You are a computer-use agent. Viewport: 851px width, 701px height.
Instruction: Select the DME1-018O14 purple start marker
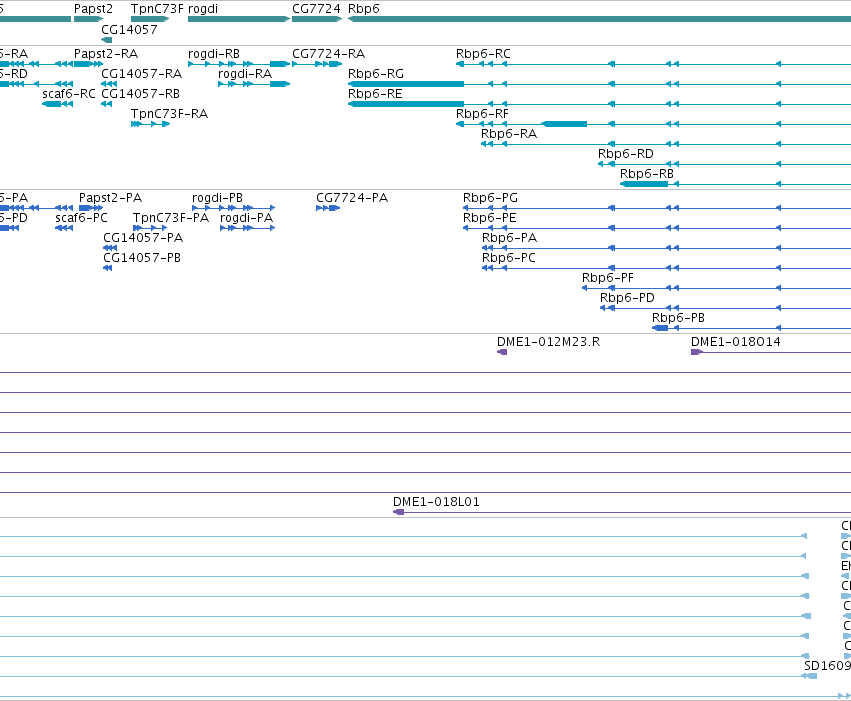pos(697,353)
